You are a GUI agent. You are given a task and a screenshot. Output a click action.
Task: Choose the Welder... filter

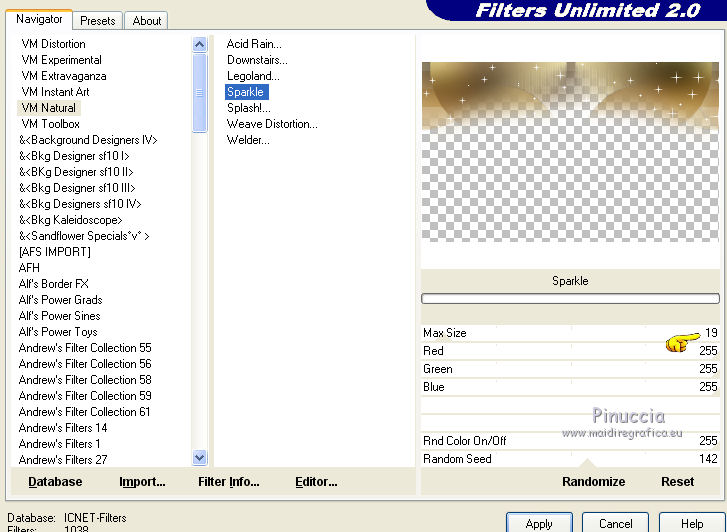[248, 140]
